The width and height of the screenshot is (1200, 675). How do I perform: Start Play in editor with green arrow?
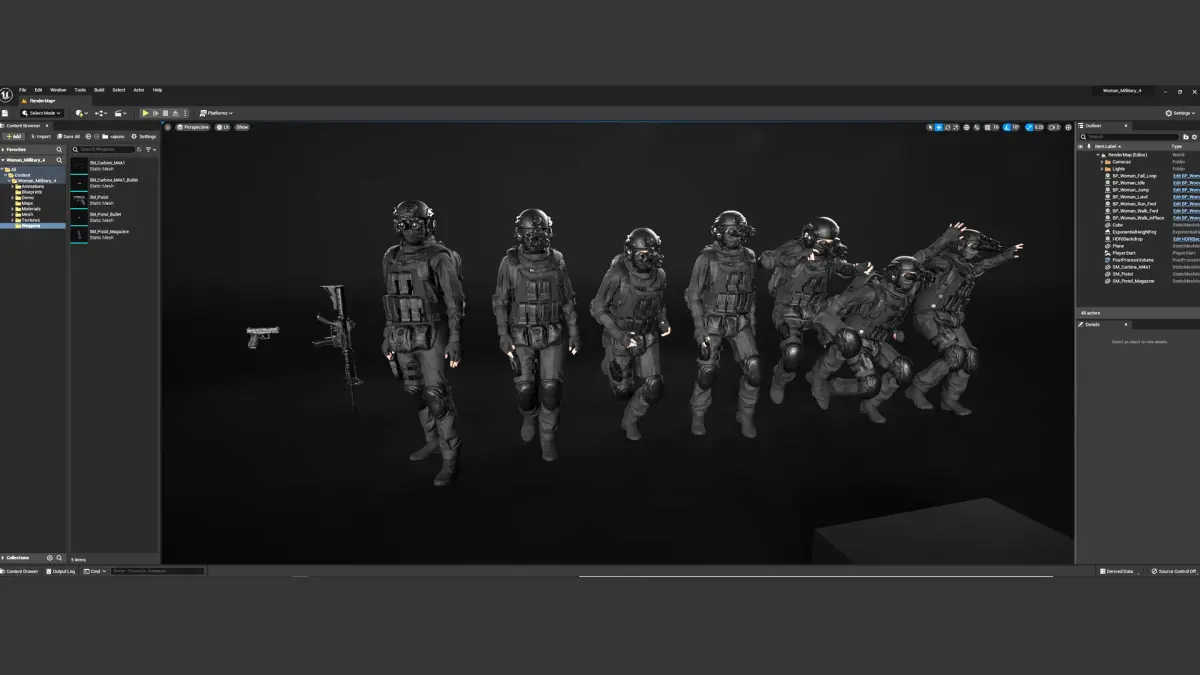click(145, 113)
